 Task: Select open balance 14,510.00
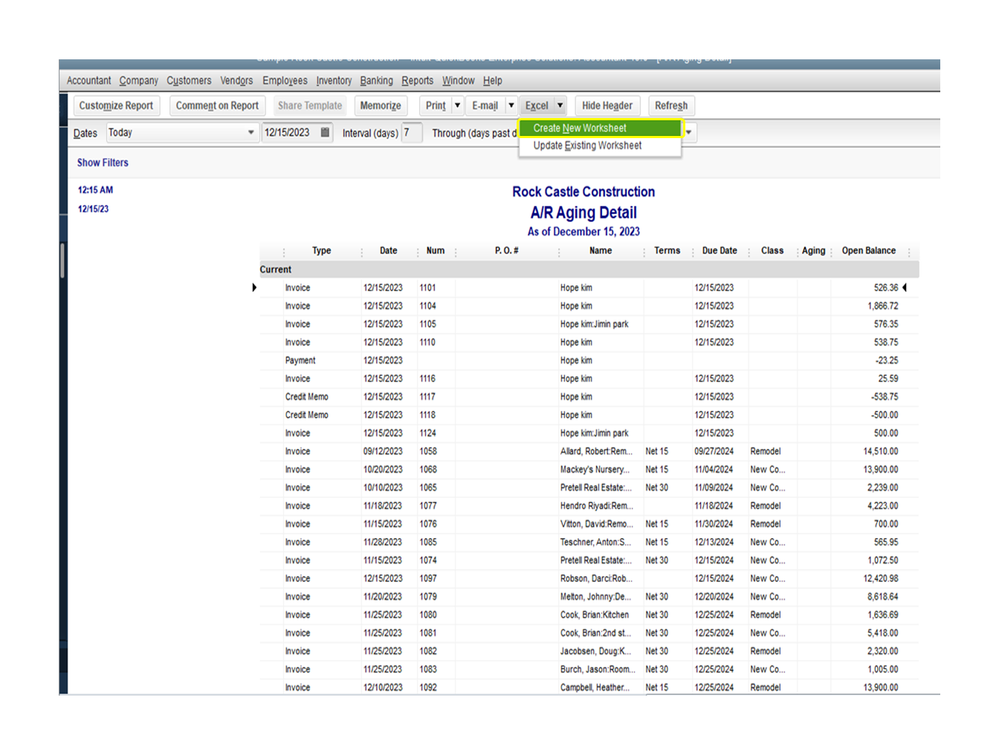[x=881, y=452]
